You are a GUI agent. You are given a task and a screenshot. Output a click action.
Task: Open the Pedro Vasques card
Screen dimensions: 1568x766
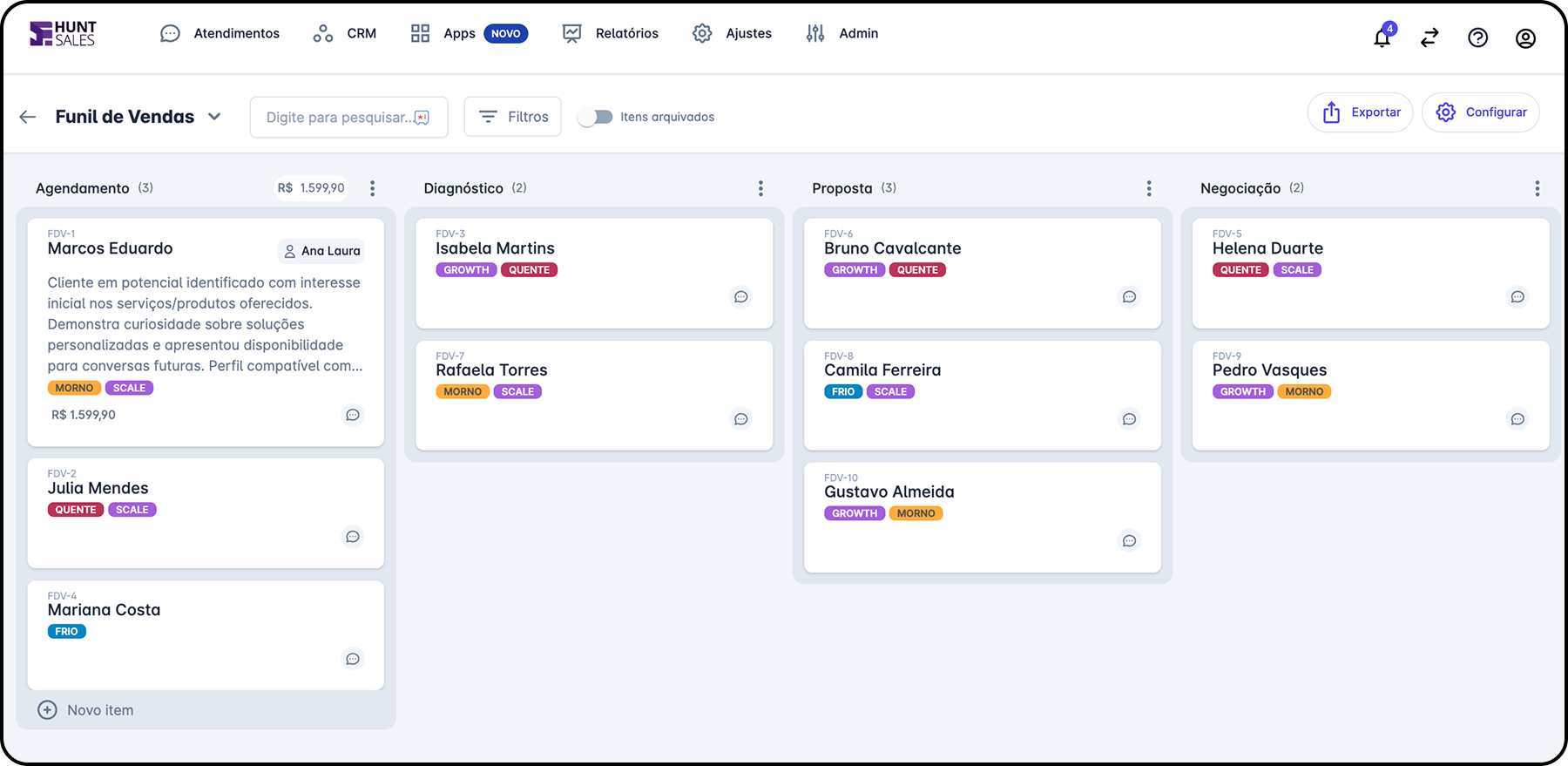(1371, 396)
